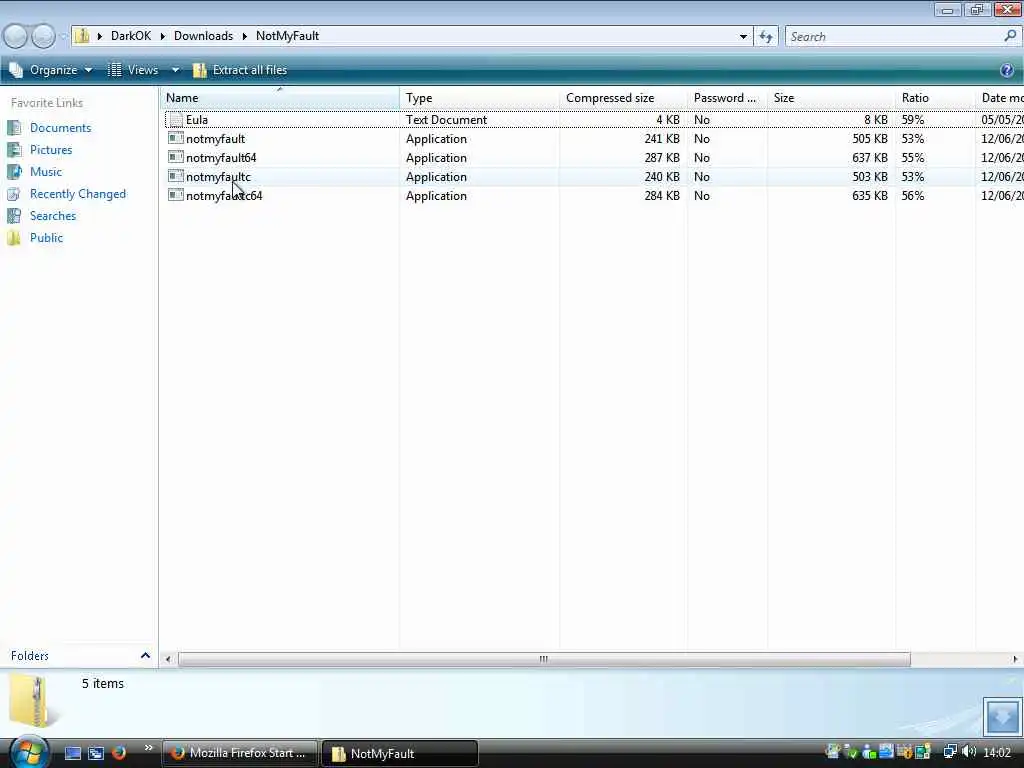This screenshot has height=768, width=1024.
Task: Open Recently Changed favorite link
Action: coord(78,194)
